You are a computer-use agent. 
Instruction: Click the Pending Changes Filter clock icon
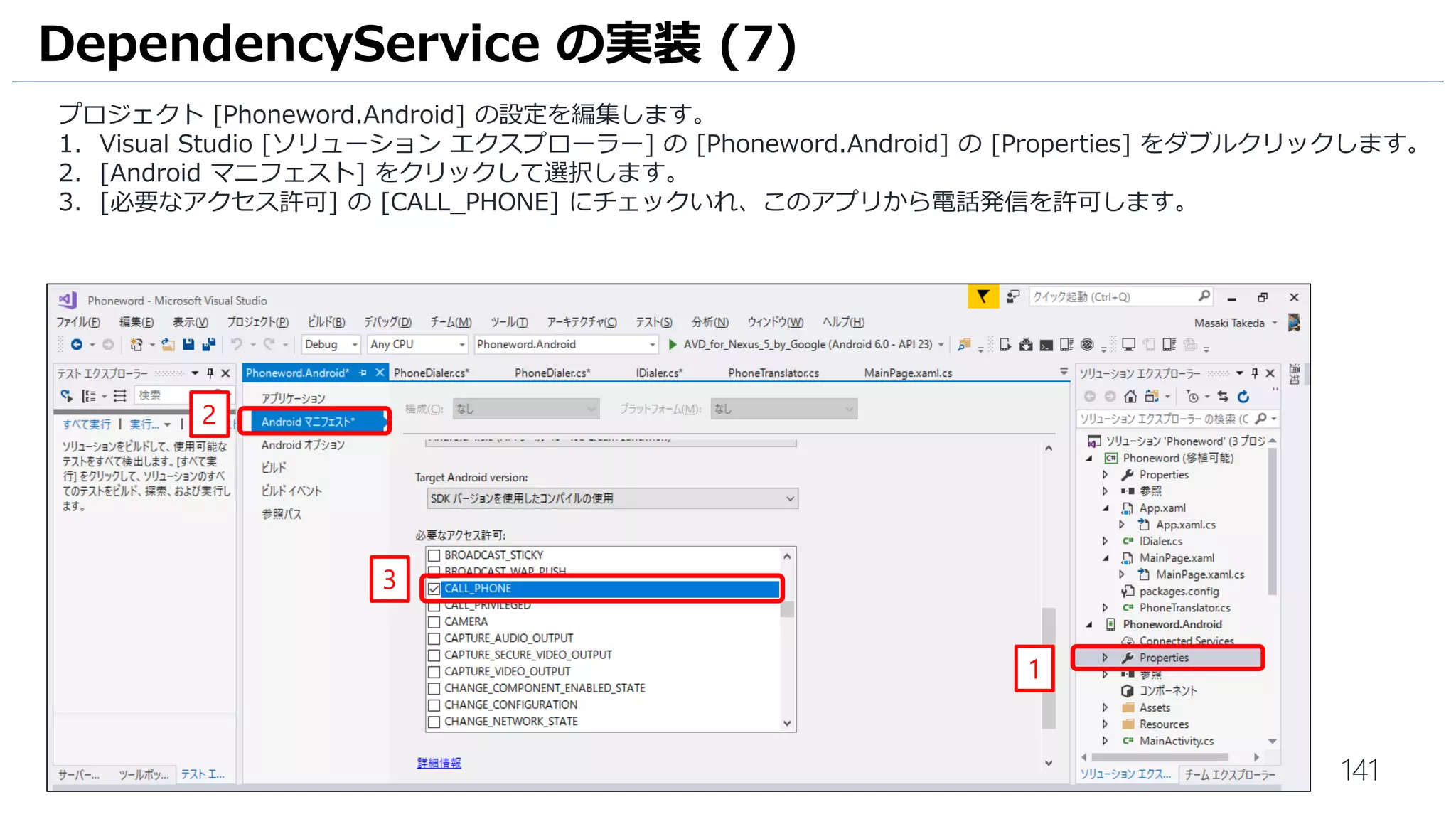coord(1193,397)
